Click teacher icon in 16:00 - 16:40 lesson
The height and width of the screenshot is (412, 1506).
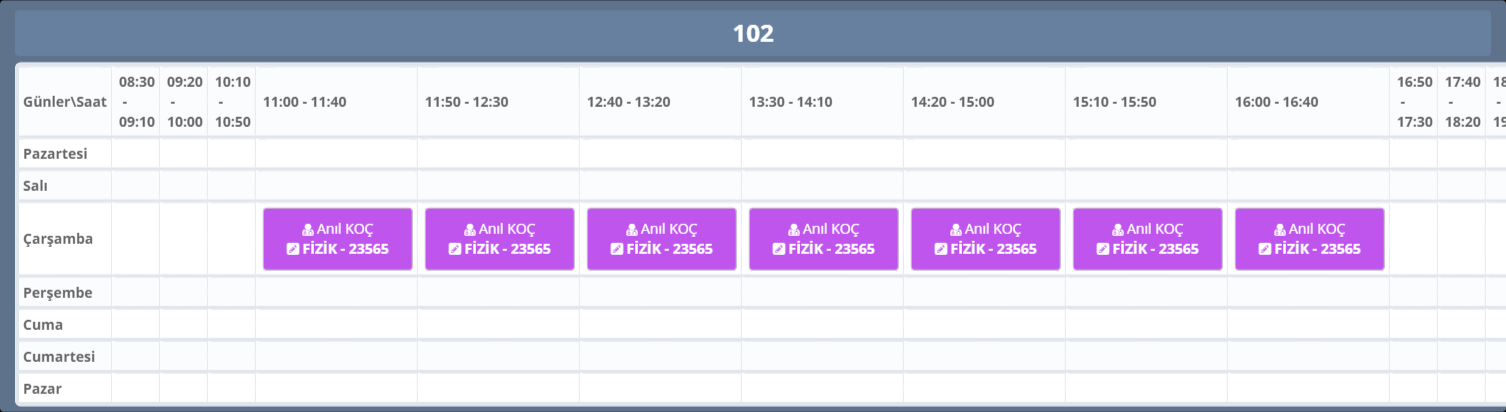click(1281, 230)
